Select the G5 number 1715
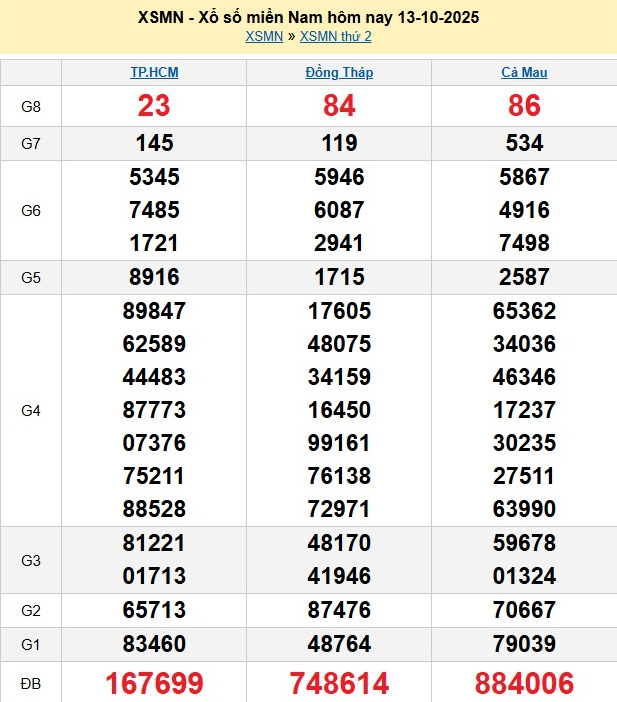617x702 pixels. point(339,277)
